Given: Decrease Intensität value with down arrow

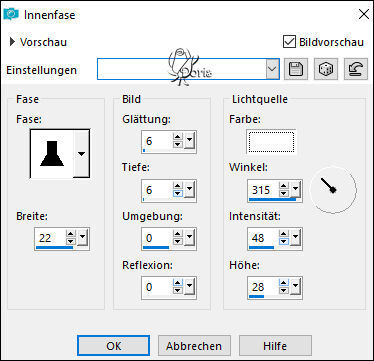Looking at the screenshot, I should pos(284,242).
